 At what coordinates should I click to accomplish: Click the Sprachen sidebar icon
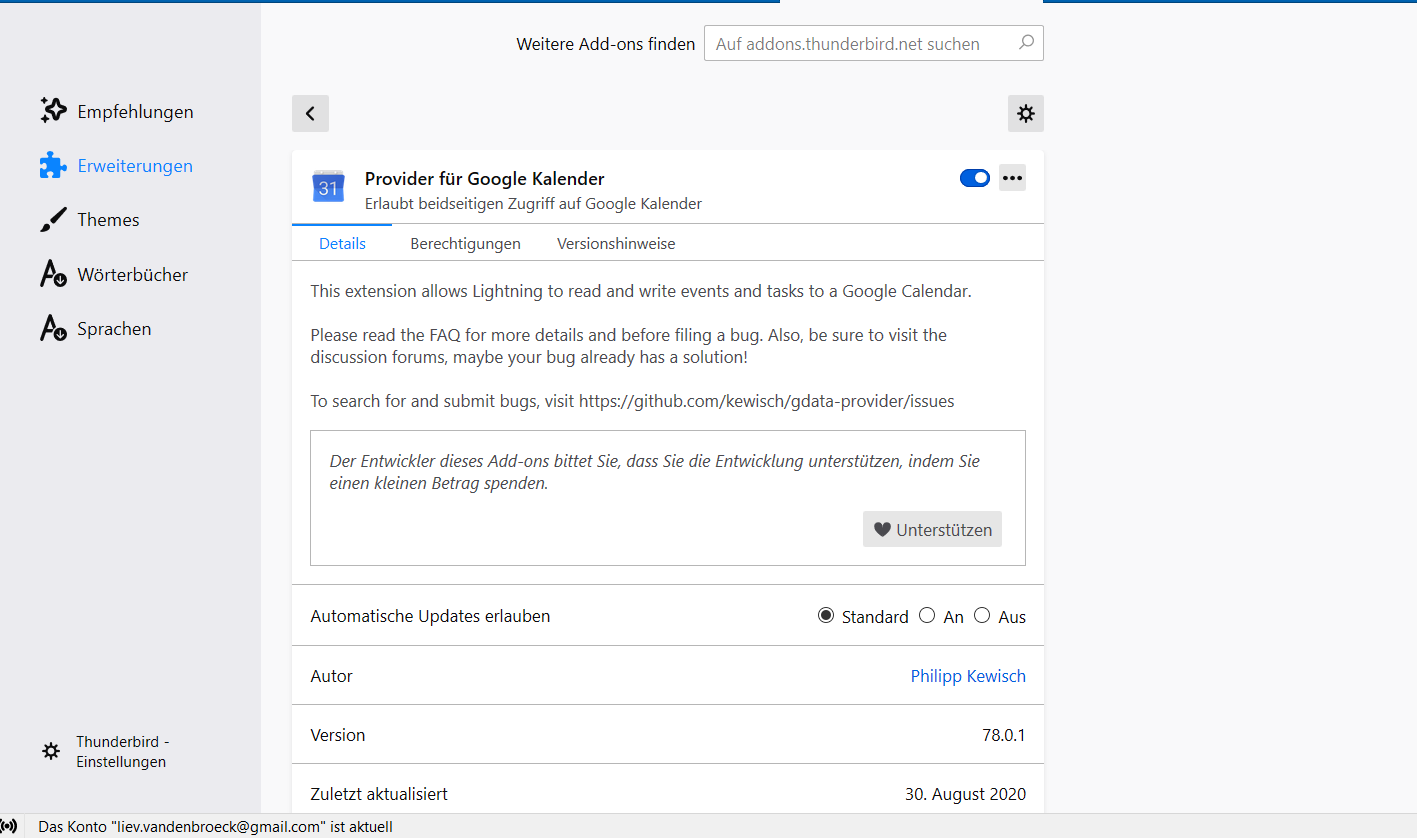tap(53, 328)
